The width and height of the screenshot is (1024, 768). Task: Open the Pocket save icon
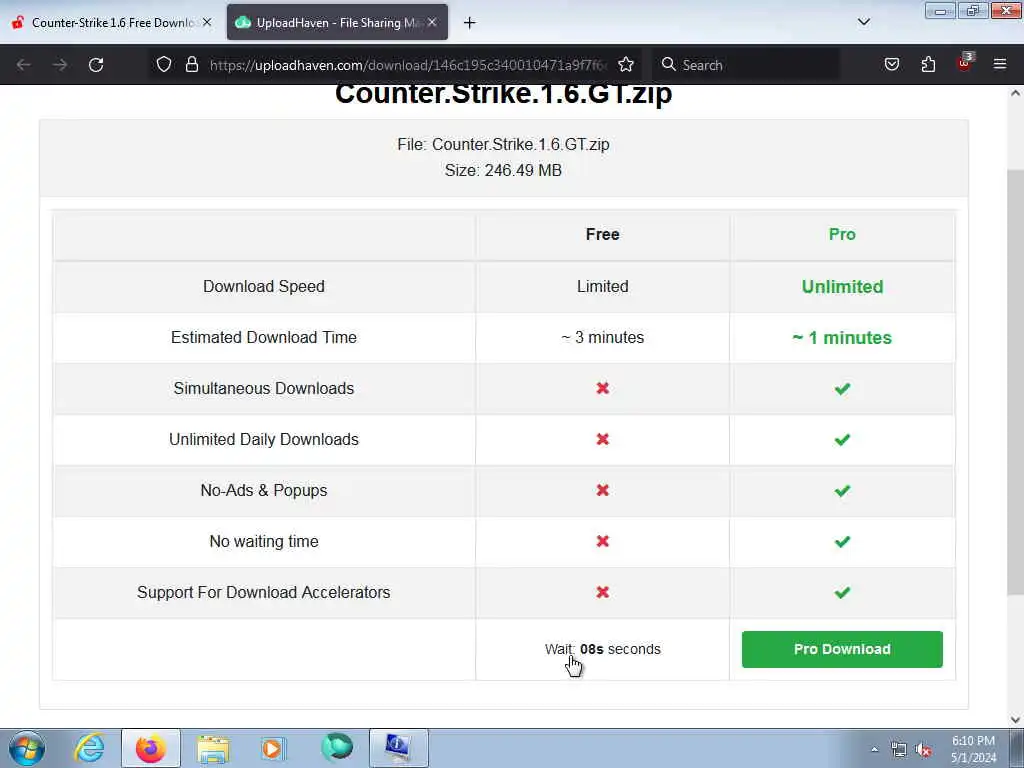891,64
